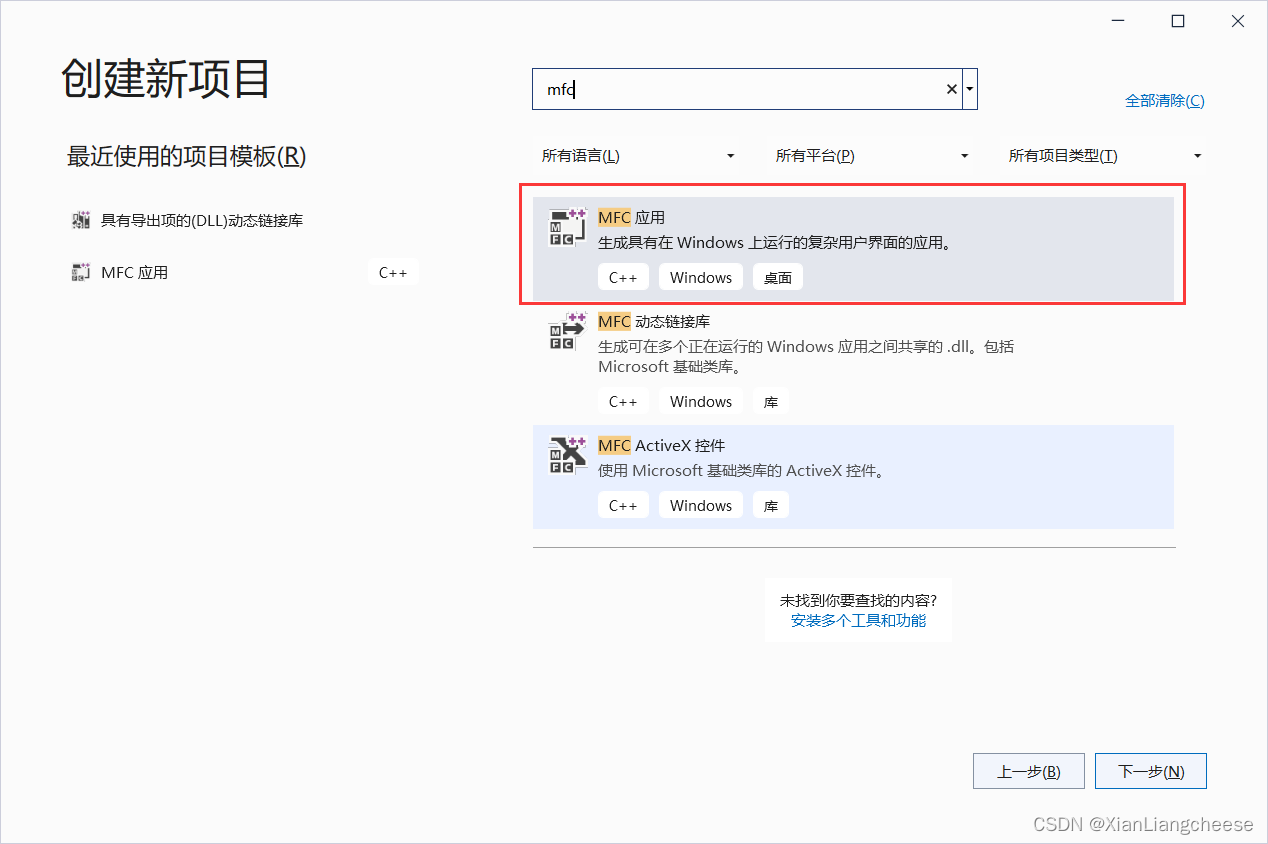Viewport: 1268px width, 844px height.
Task: Click the MFC 应用 icon in recent templates
Action: tap(81, 272)
